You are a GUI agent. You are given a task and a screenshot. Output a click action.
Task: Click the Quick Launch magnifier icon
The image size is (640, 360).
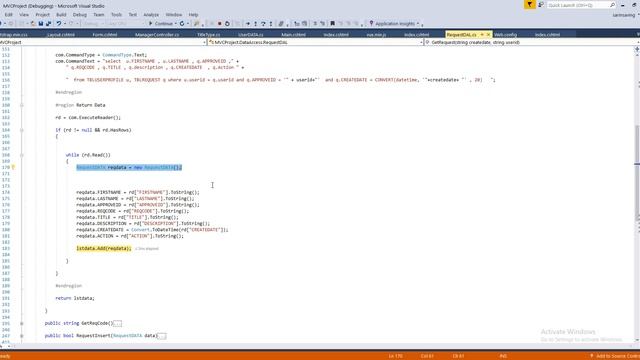coord(612,5)
